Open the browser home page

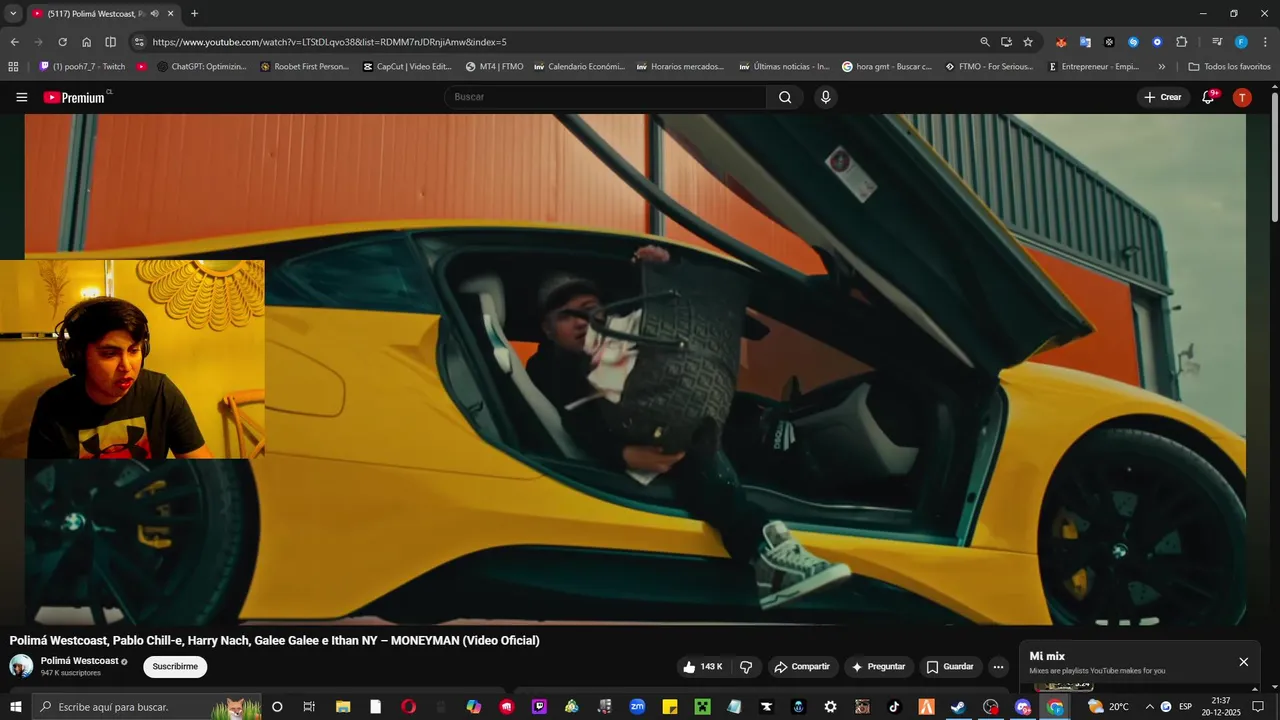86,42
